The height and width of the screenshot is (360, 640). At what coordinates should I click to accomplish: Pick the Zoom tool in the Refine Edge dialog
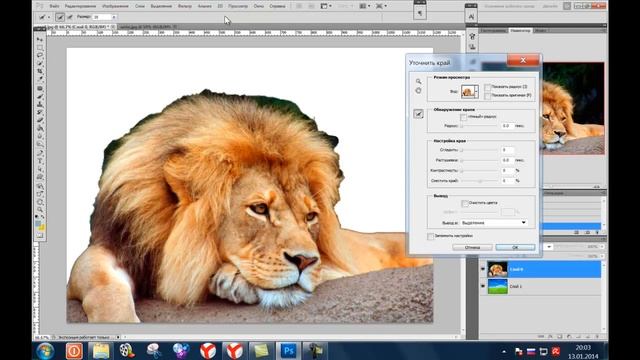pyautogui.click(x=418, y=81)
